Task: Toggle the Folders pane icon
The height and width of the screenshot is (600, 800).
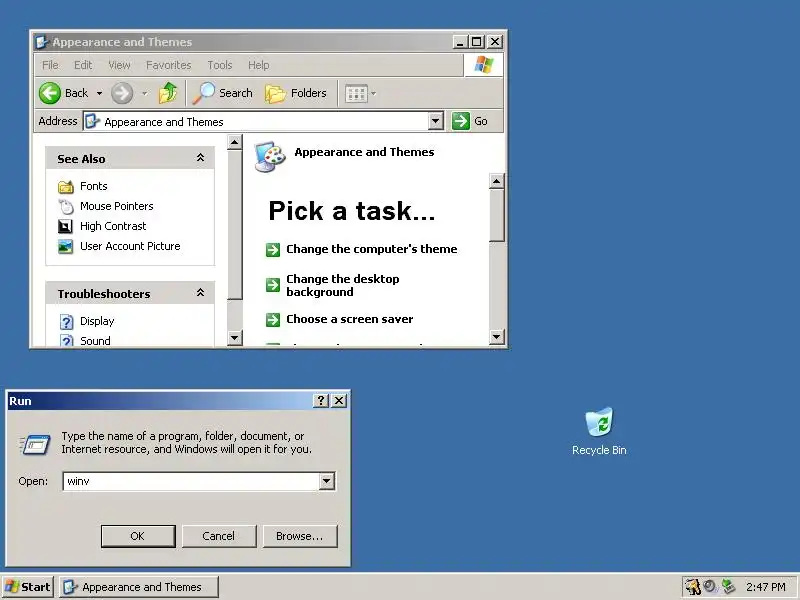Action: pos(275,93)
